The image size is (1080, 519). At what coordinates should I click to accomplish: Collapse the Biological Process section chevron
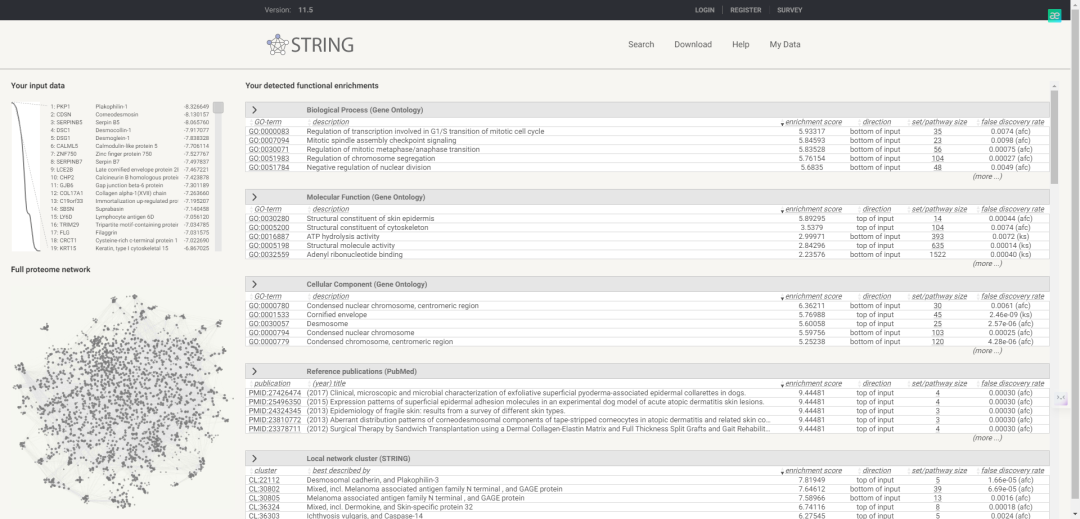[x=254, y=109]
